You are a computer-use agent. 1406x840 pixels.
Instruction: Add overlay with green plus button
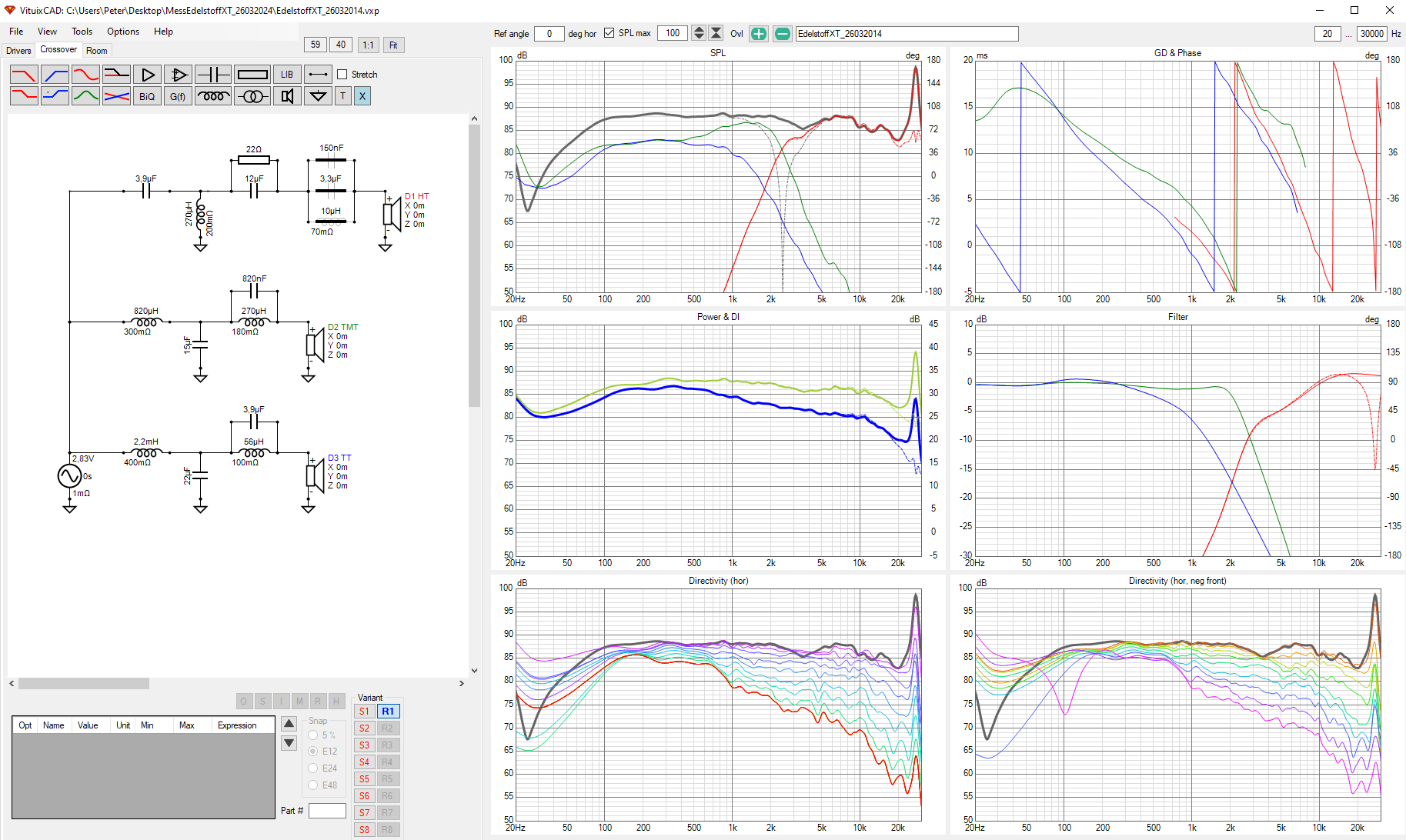pos(759,34)
